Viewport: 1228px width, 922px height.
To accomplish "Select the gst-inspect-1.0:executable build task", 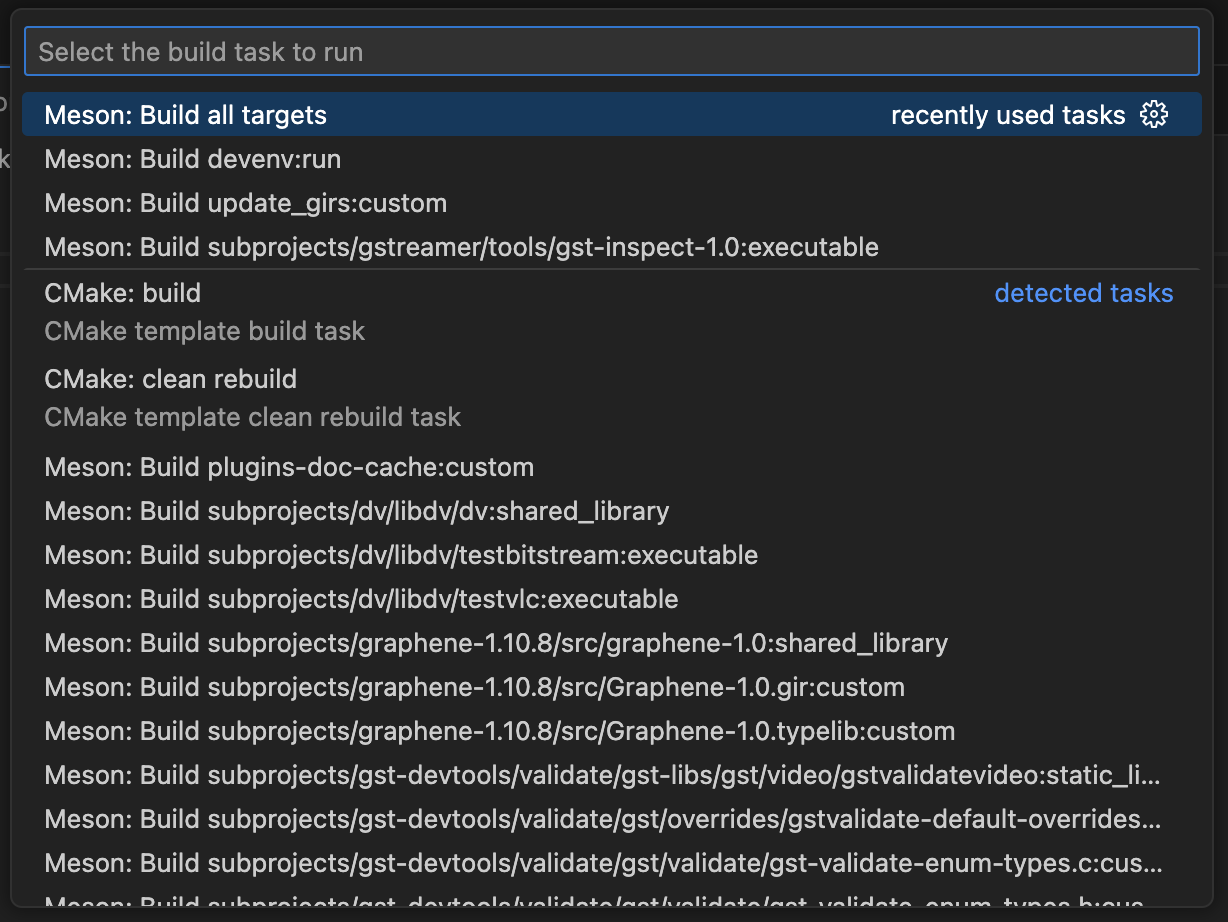I will click(461, 247).
